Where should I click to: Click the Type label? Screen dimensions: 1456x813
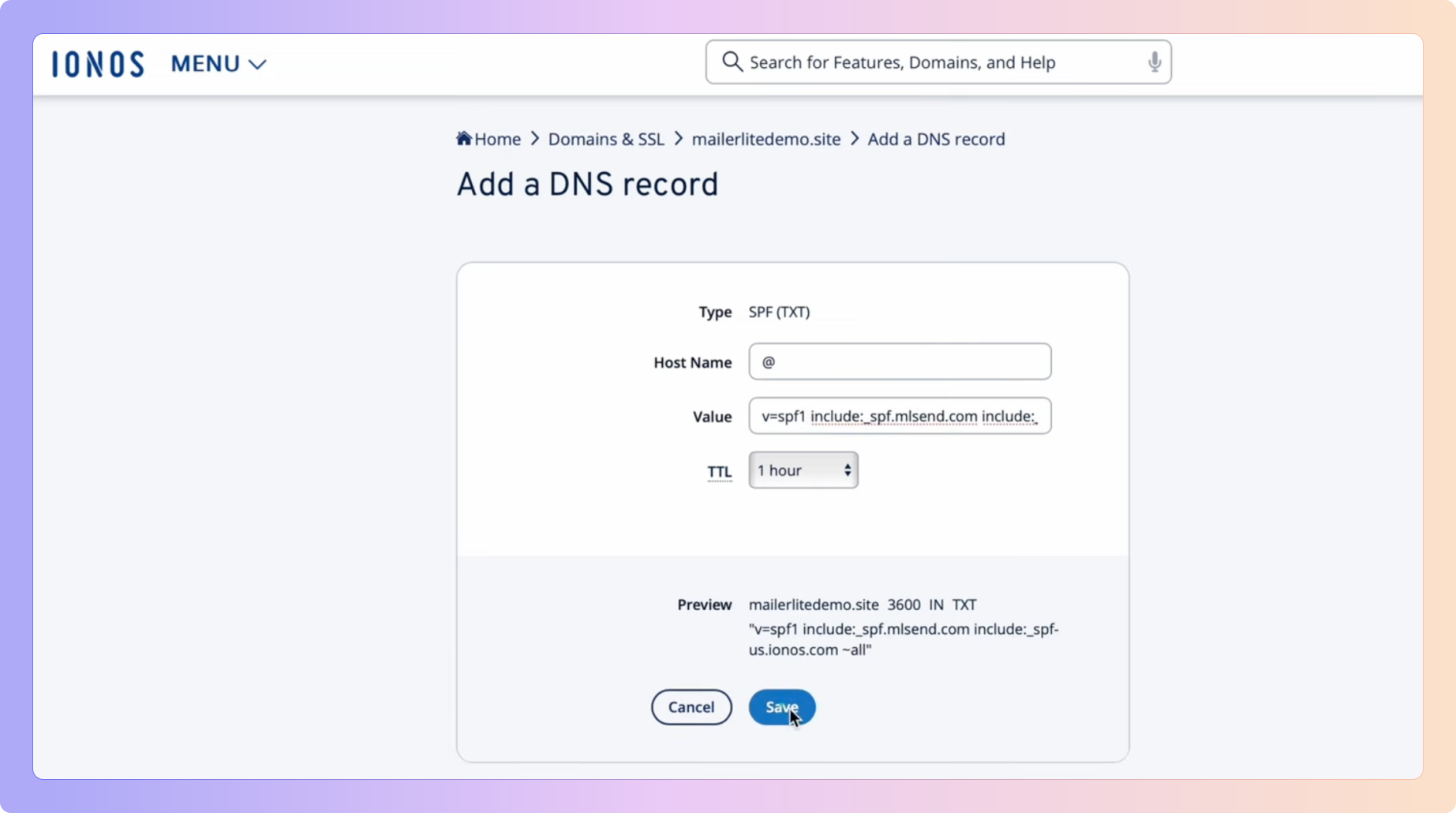pos(715,313)
